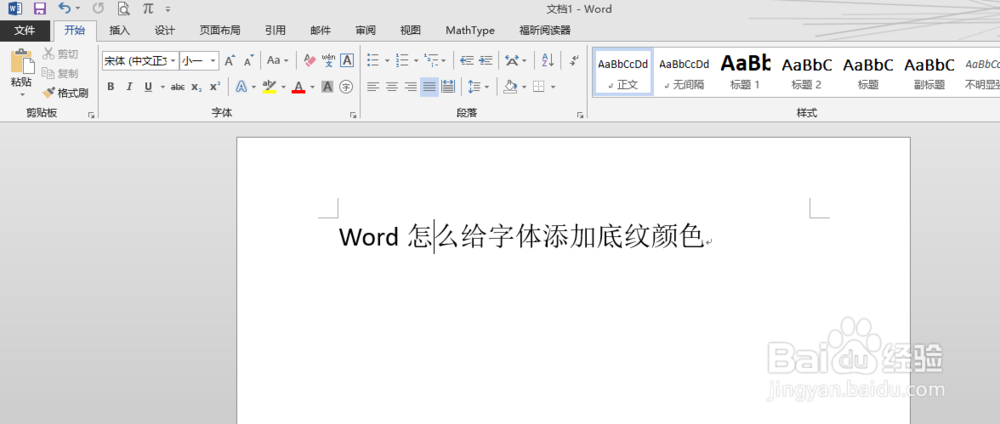Image resolution: width=1000 pixels, height=424 pixels.
Task: Apply yellow text highlight color
Action: 269,87
